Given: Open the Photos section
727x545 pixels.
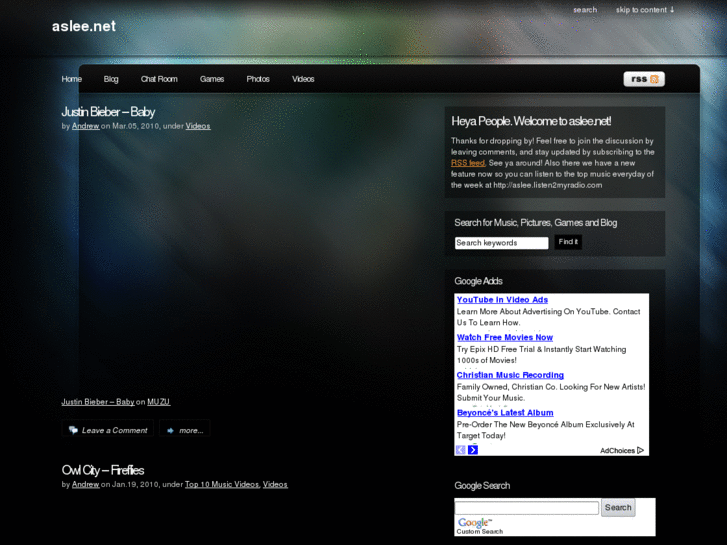Looking at the screenshot, I should click(258, 79).
